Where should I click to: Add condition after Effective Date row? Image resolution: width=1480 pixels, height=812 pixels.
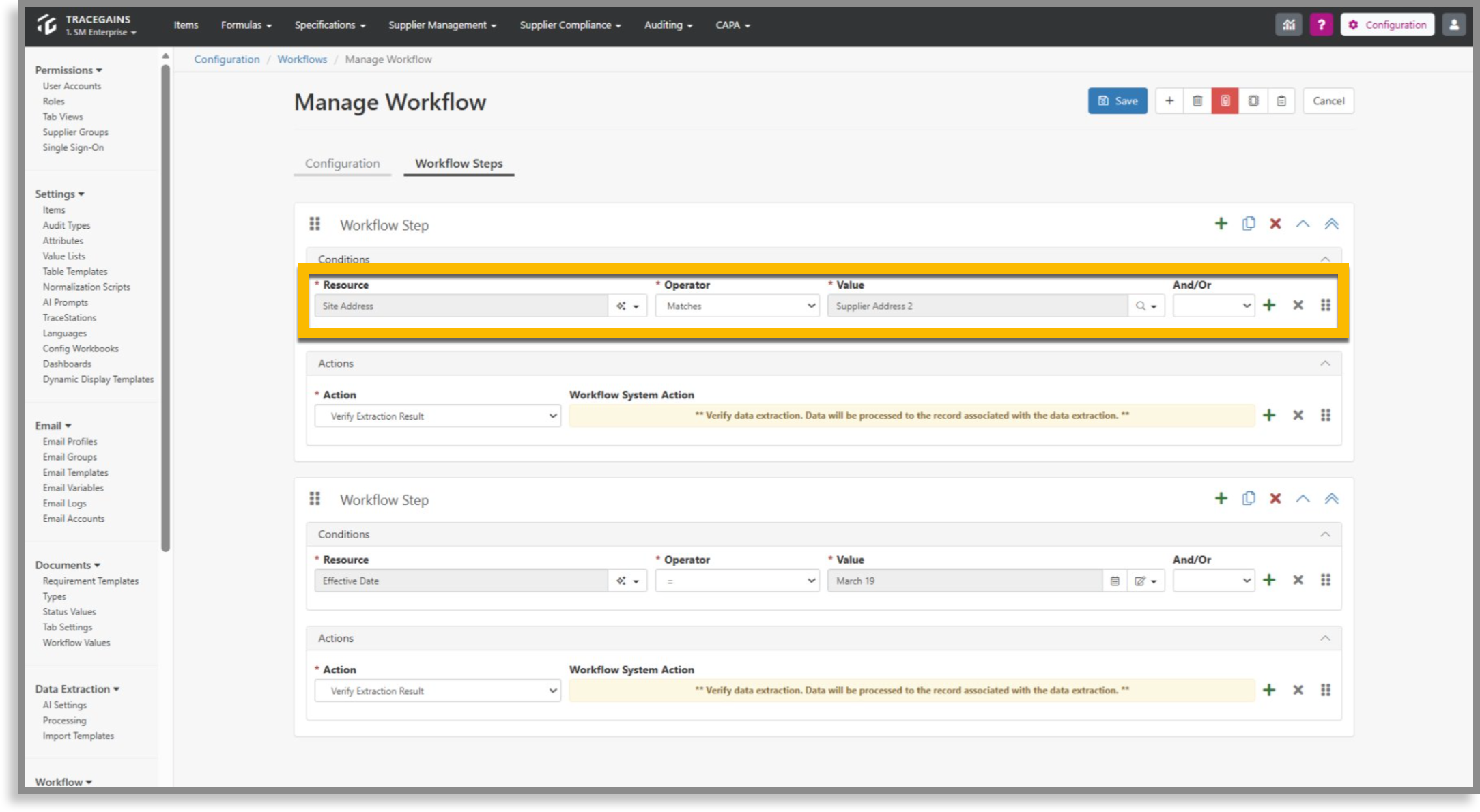[x=1269, y=580]
